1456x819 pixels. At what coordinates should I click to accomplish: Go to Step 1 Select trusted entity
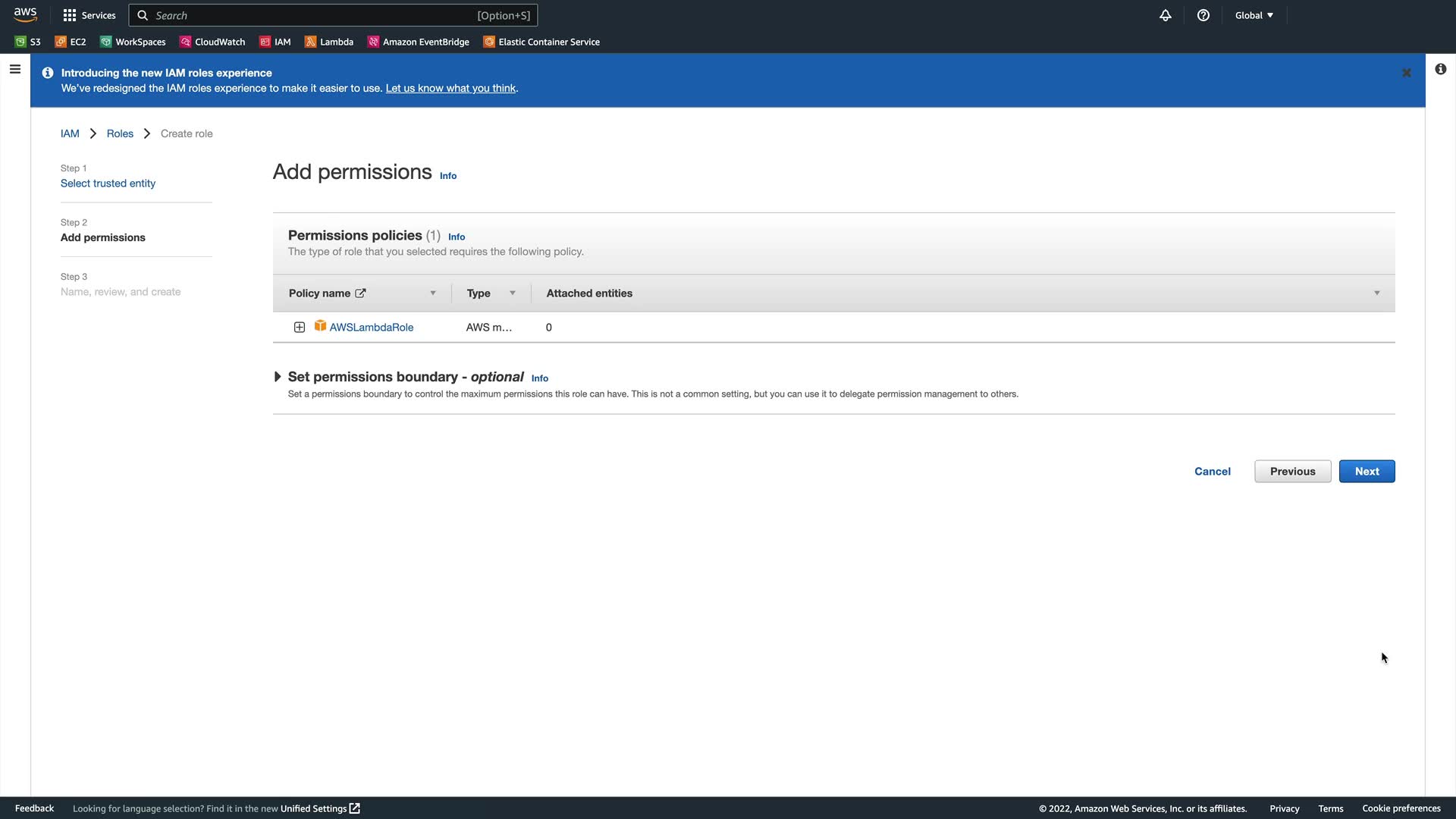point(108,184)
